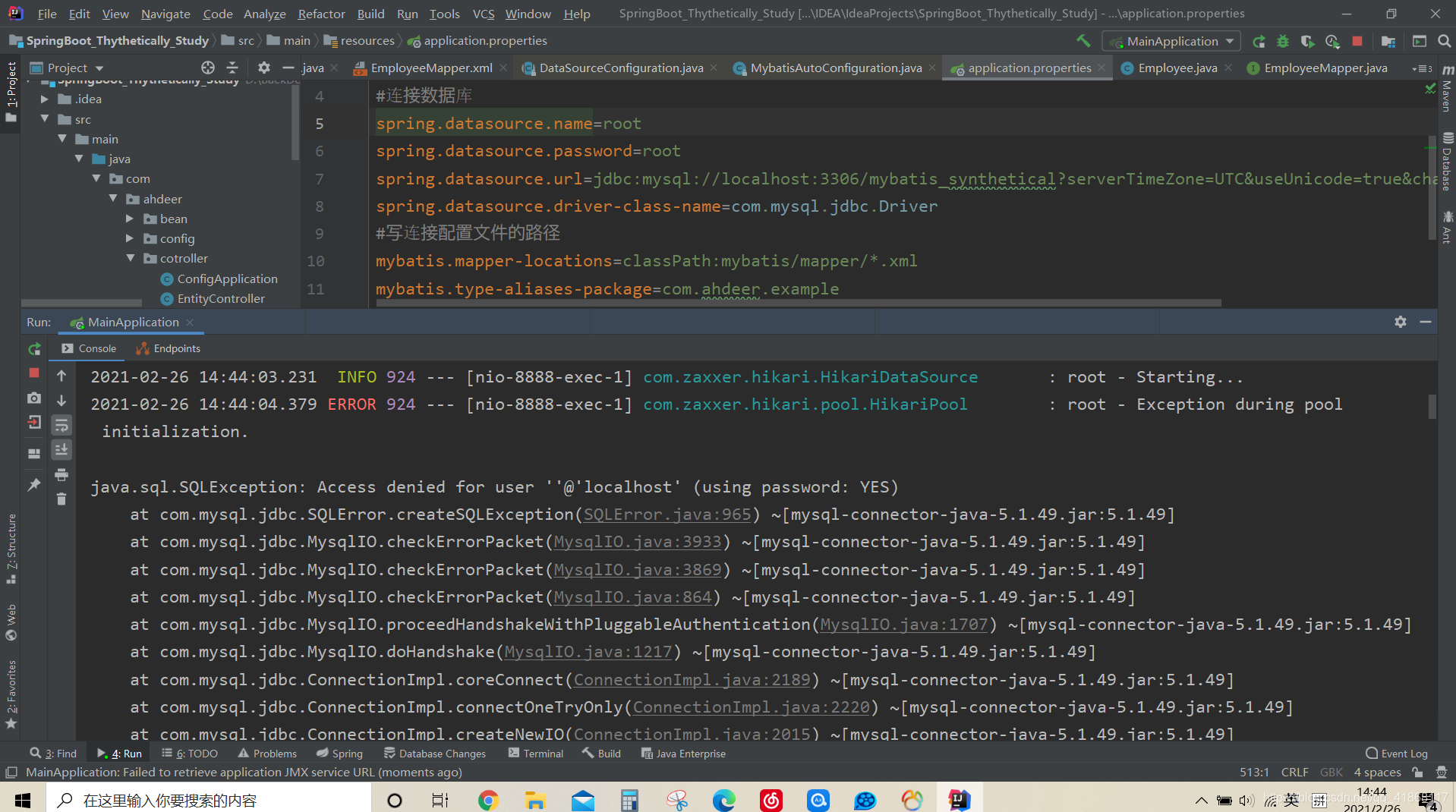Click the Run icon next to MainApplication
This screenshot has width=1456, height=812.
pos(1259,41)
